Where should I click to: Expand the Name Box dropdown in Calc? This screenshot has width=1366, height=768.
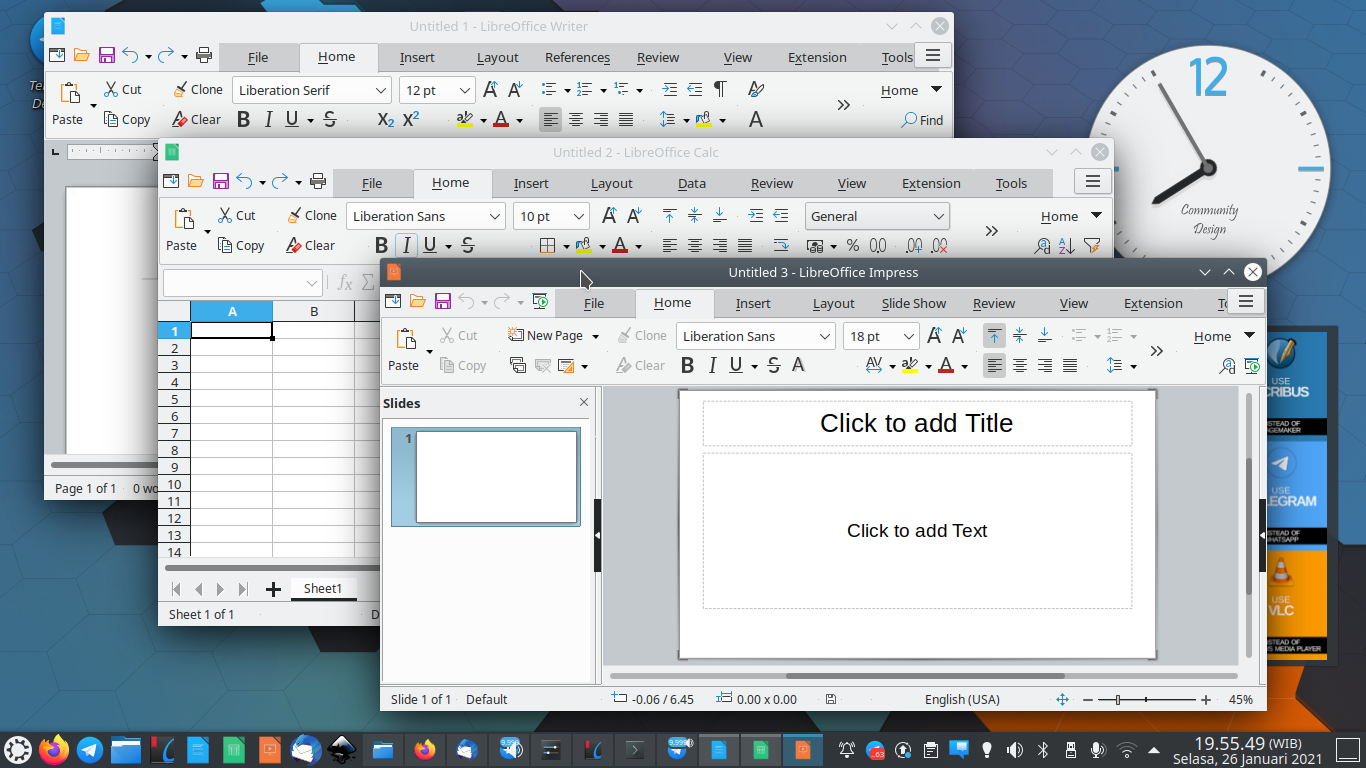312,284
